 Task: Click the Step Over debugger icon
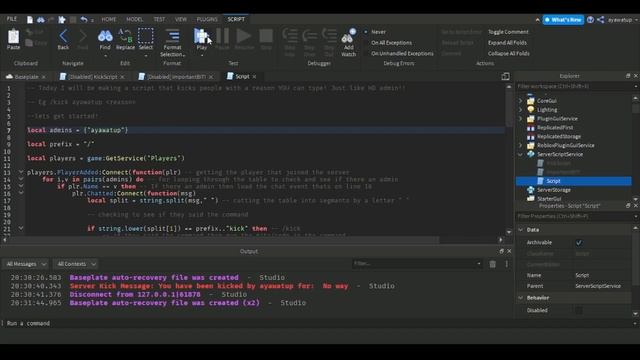(309, 37)
